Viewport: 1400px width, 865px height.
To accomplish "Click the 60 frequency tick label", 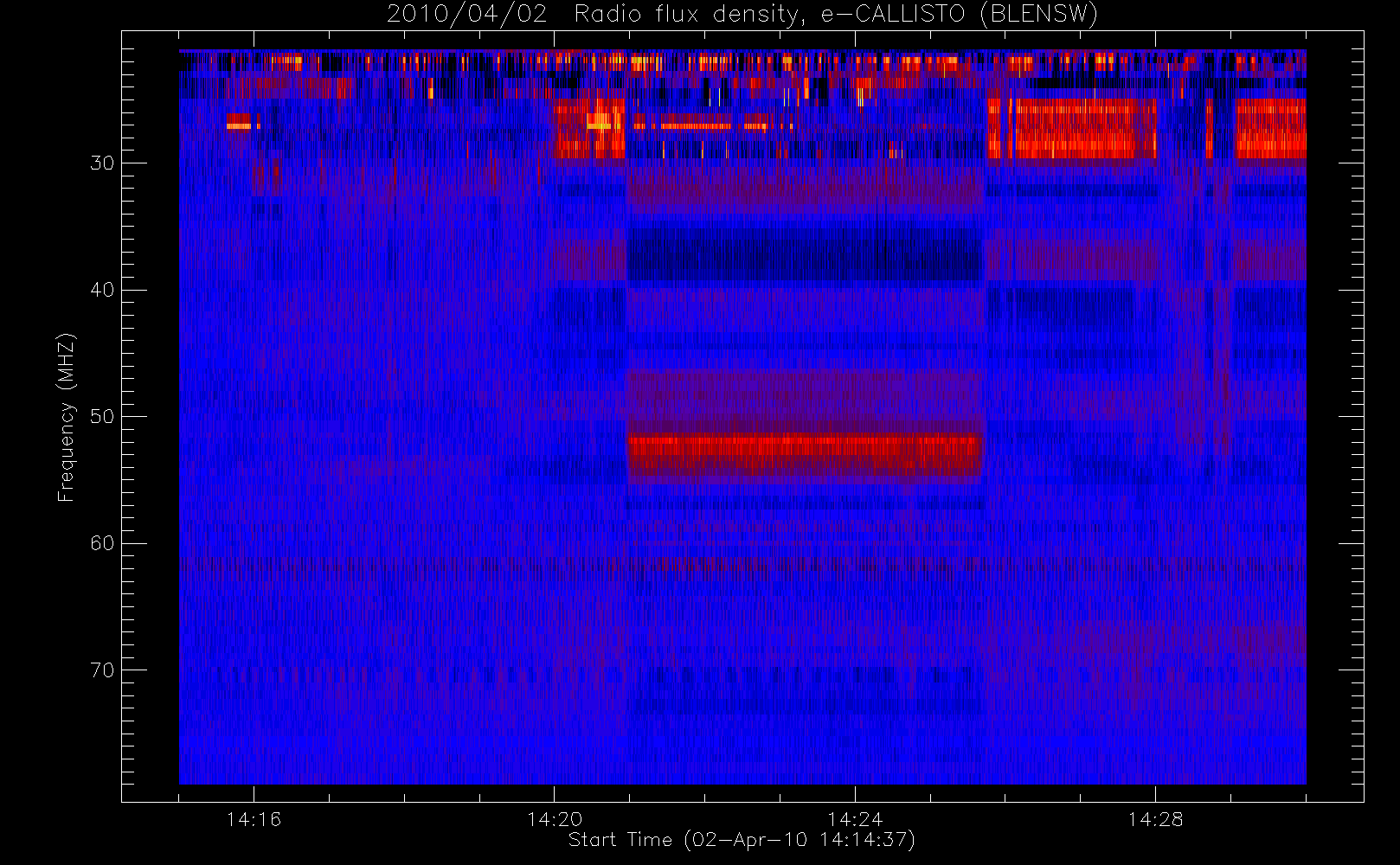I will 102,543.
